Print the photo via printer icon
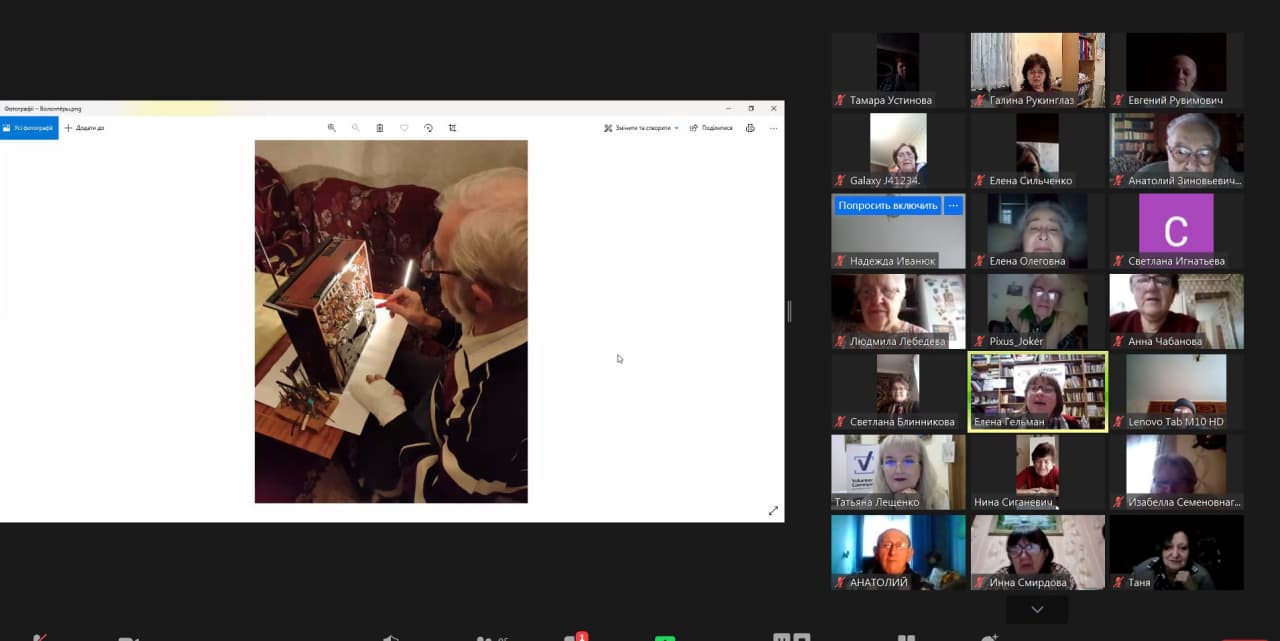1280x641 pixels. pos(750,128)
